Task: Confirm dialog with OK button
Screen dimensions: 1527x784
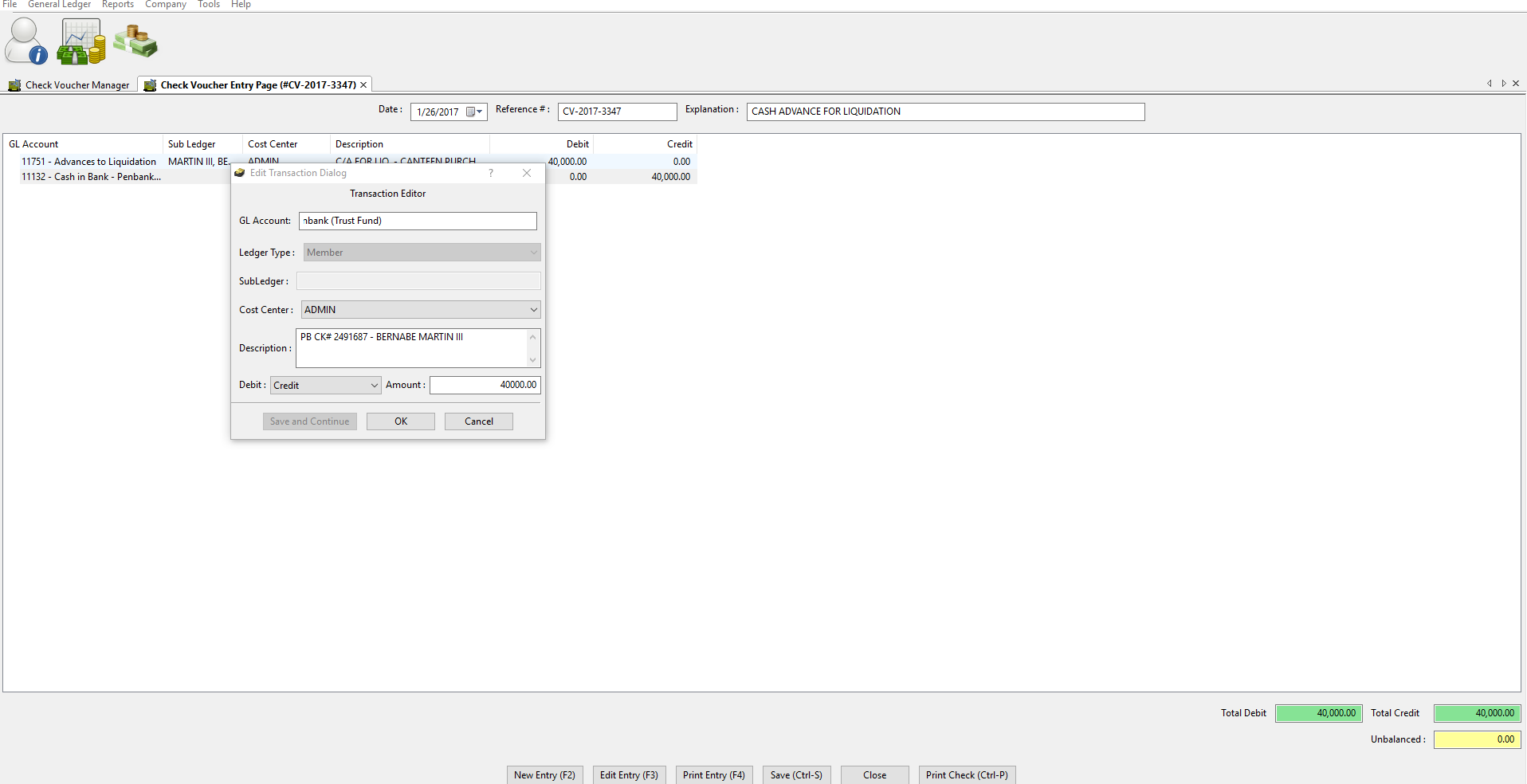Action: click(401, 421)
